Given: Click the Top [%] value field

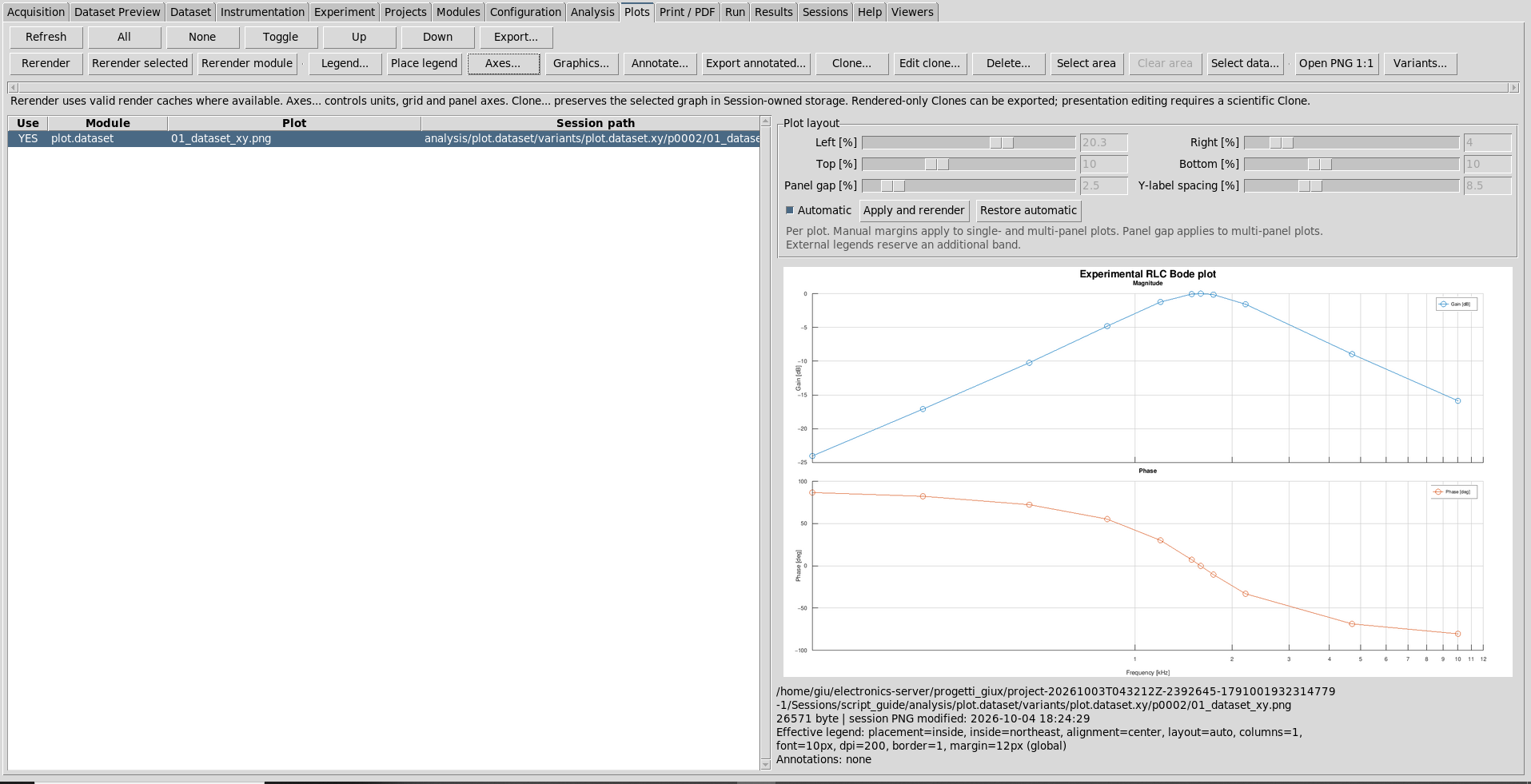Looking at the screenshot, I should click(1103, 164).
